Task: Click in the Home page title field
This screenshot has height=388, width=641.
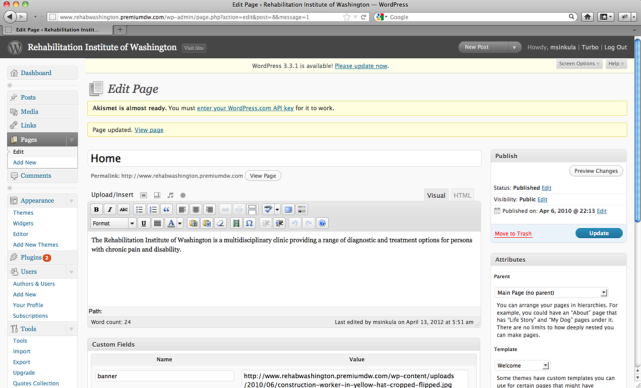Action: point(285,159)
